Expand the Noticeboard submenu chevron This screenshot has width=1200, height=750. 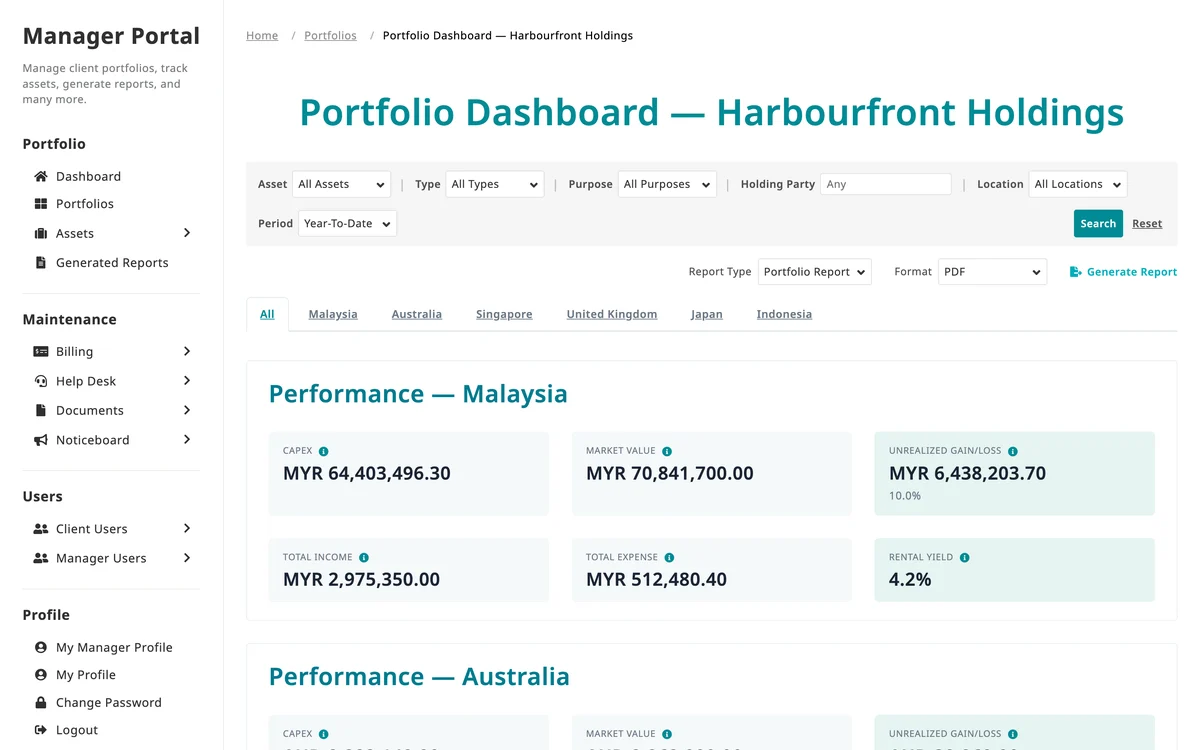[x=187, y=440]
